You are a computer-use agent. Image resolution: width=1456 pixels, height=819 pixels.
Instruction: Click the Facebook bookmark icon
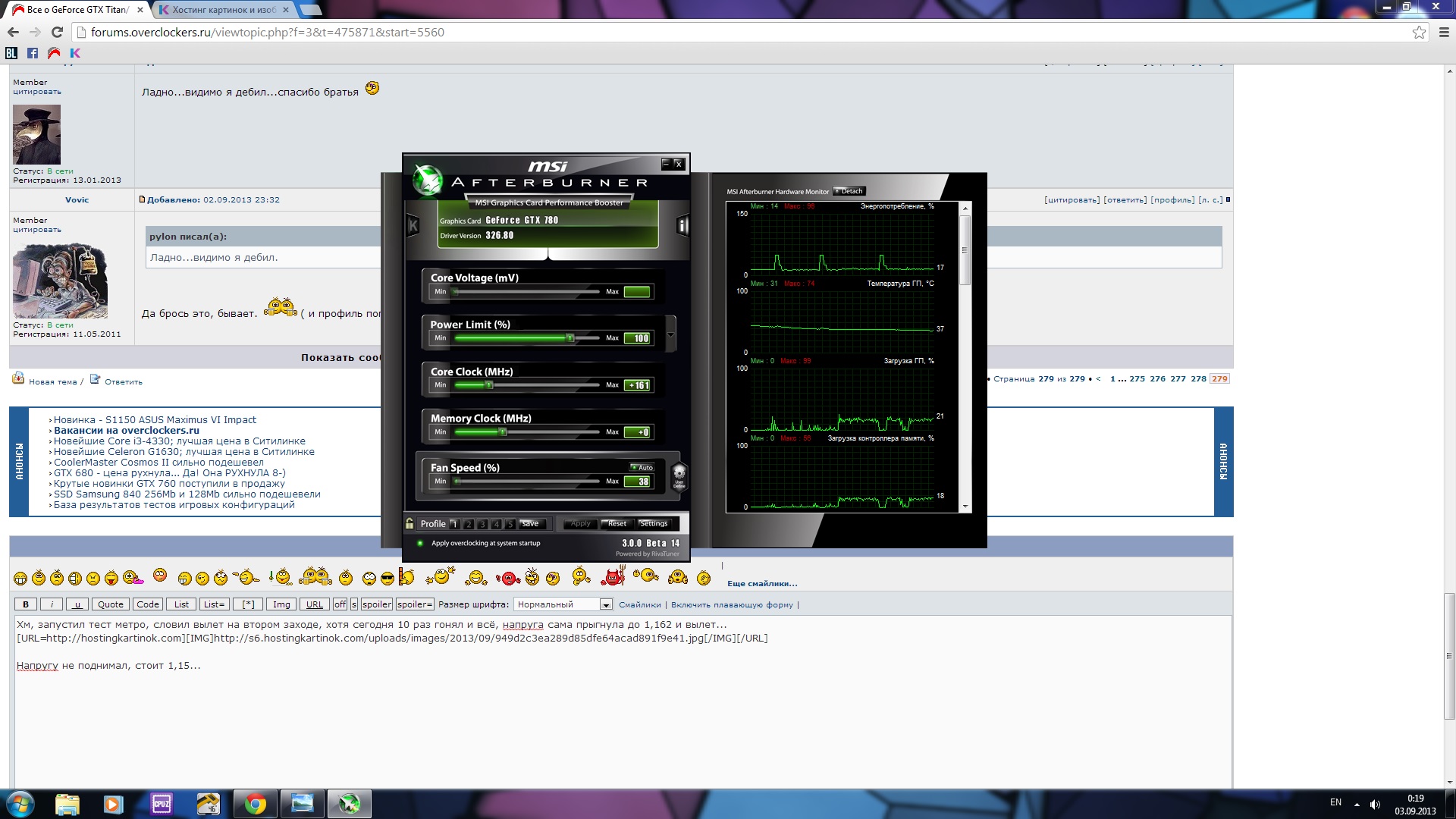point(33,53)
